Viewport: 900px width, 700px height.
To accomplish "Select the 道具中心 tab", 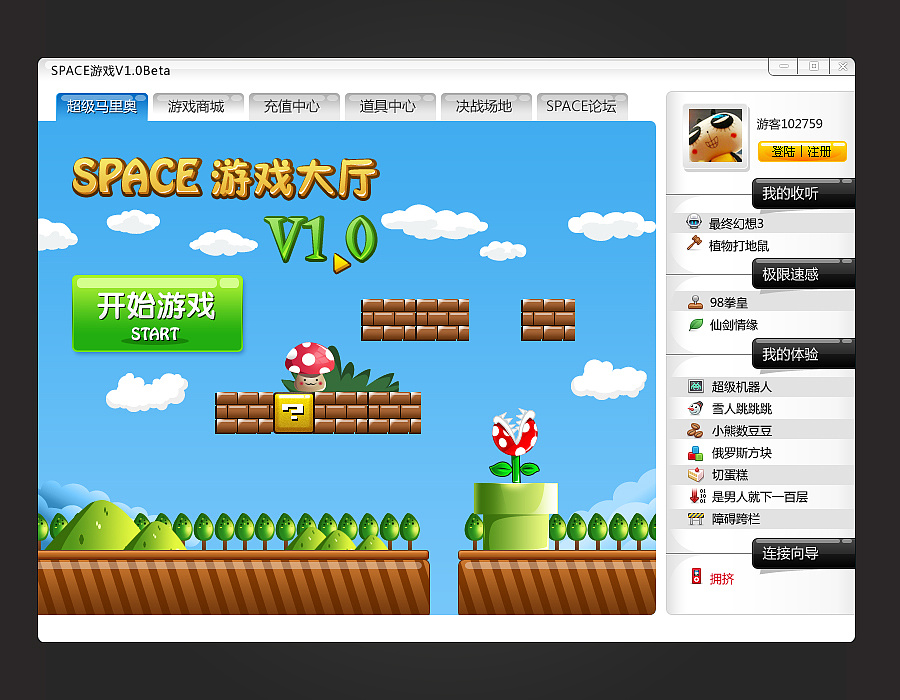I will (x=390, y=107).
